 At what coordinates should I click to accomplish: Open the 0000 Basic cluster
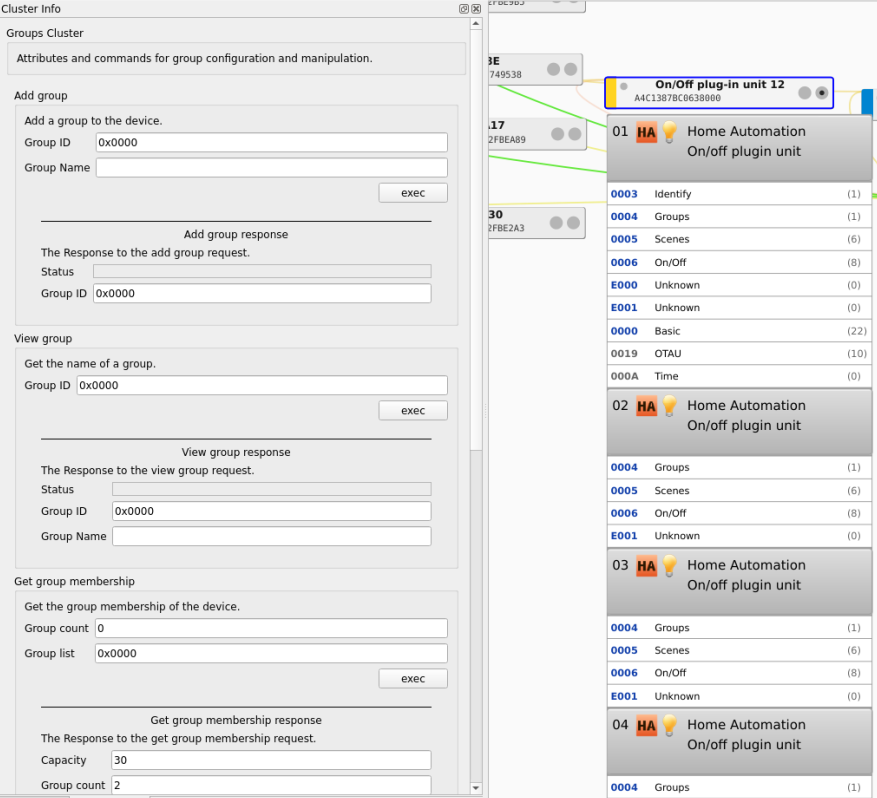click(x=739, y=331)
